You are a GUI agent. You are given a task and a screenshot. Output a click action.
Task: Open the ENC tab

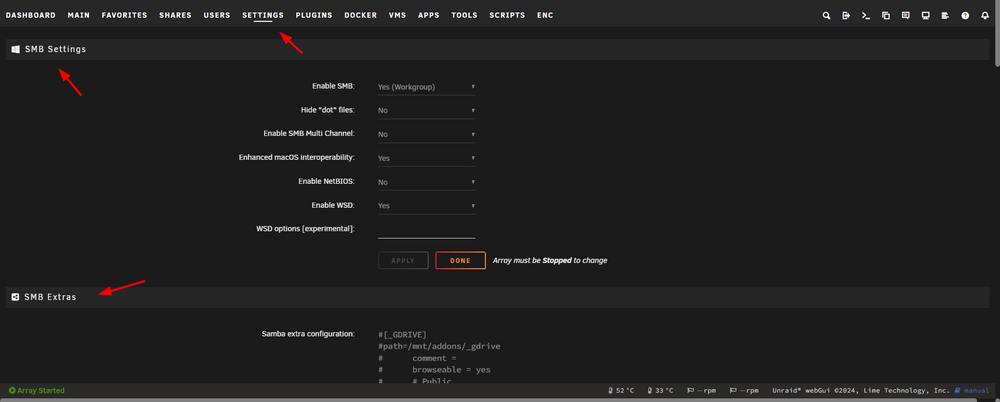click(x=545, y=15)
